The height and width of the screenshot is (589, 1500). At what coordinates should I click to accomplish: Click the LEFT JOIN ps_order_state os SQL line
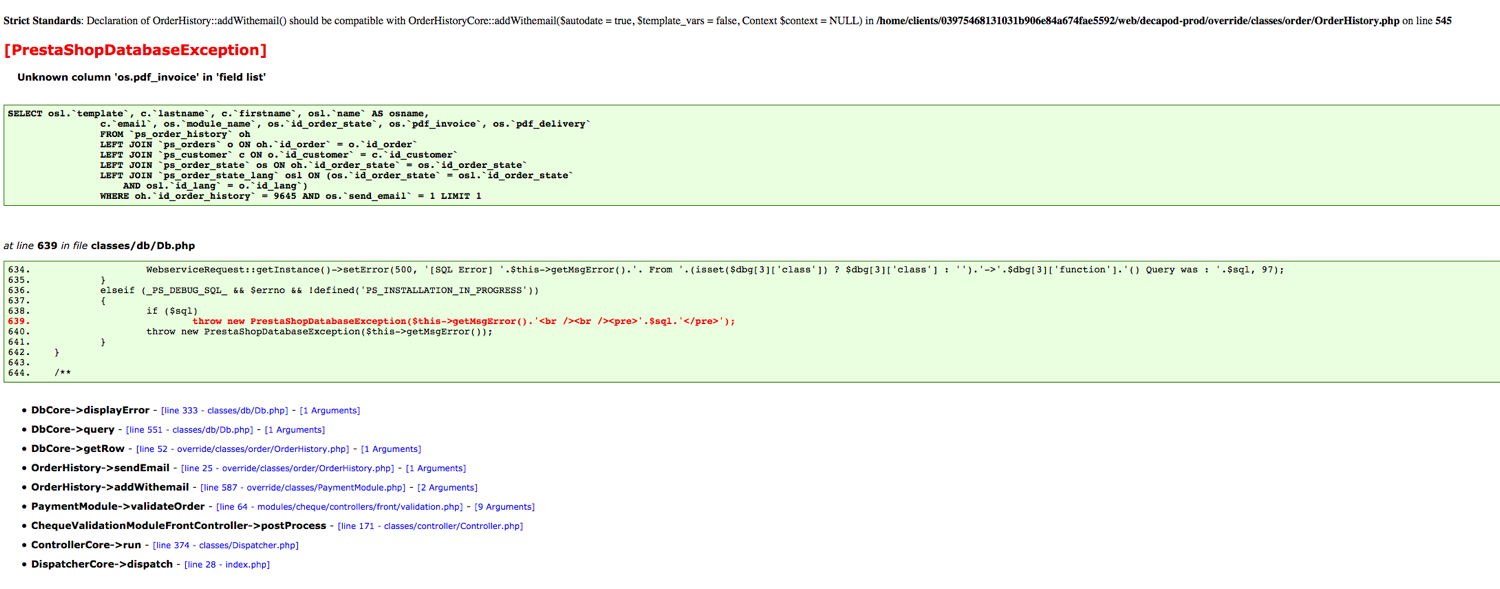coord(312,166)
